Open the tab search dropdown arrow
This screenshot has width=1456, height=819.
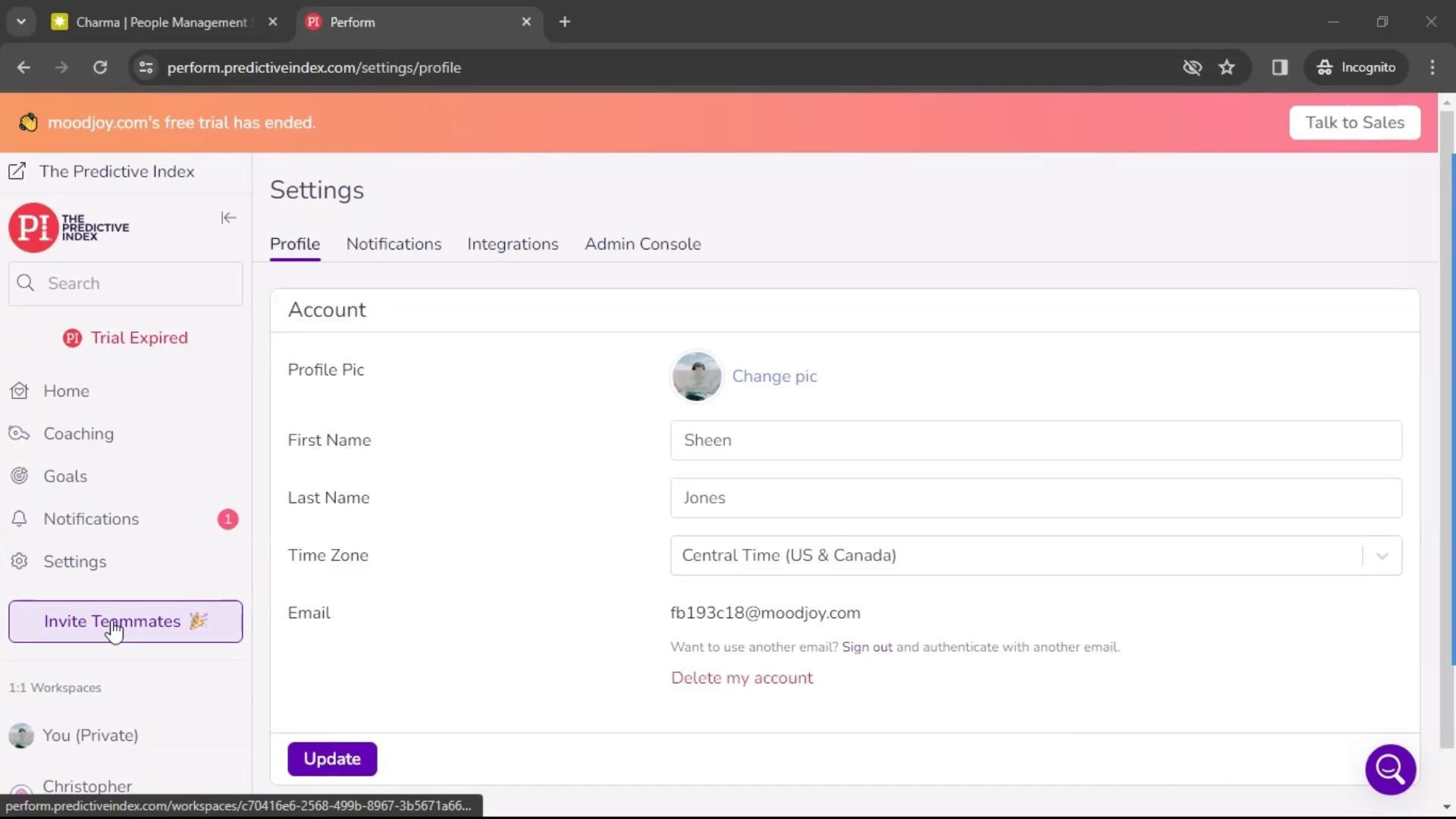tap(21, 22)
